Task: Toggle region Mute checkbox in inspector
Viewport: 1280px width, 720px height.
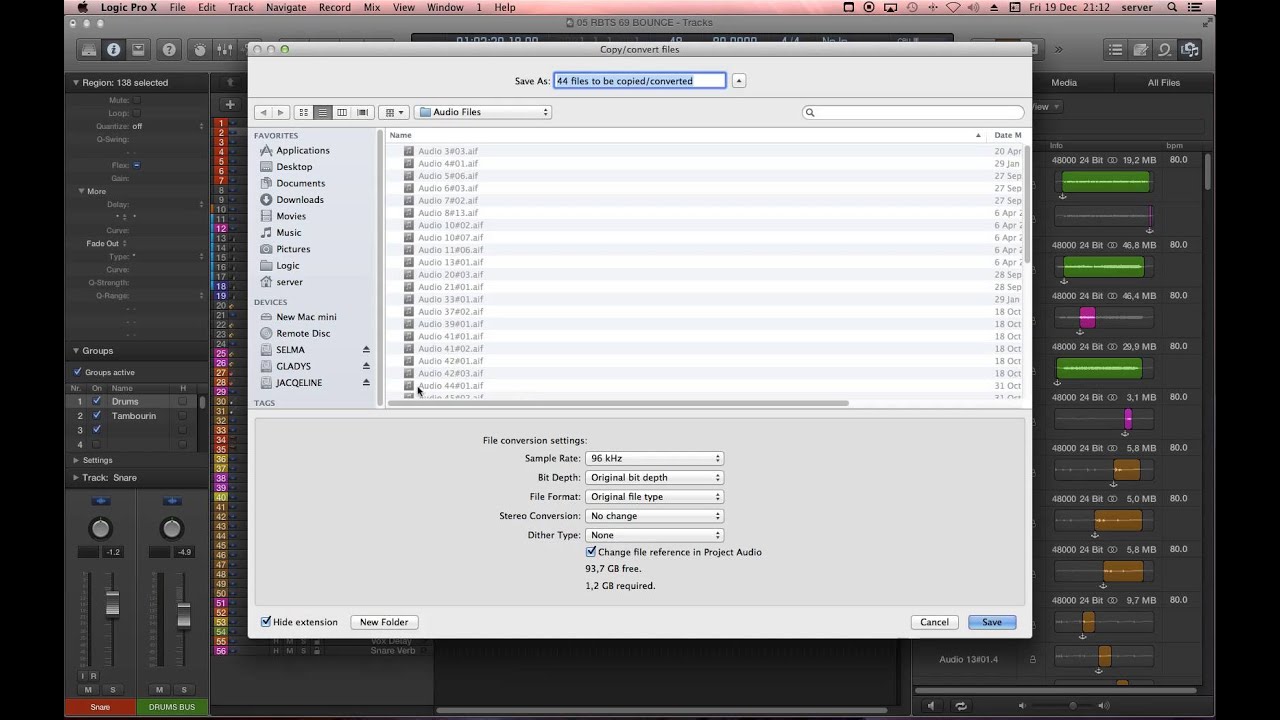Action: [x=136, y=100]
